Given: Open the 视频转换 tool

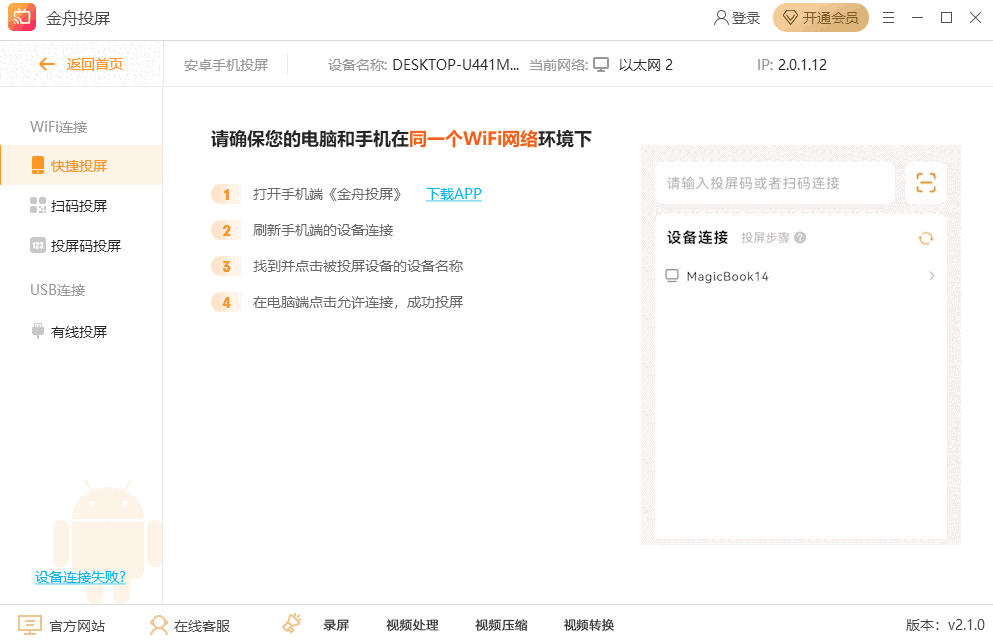Looking at the screenshot, I should tap(588, 624).
